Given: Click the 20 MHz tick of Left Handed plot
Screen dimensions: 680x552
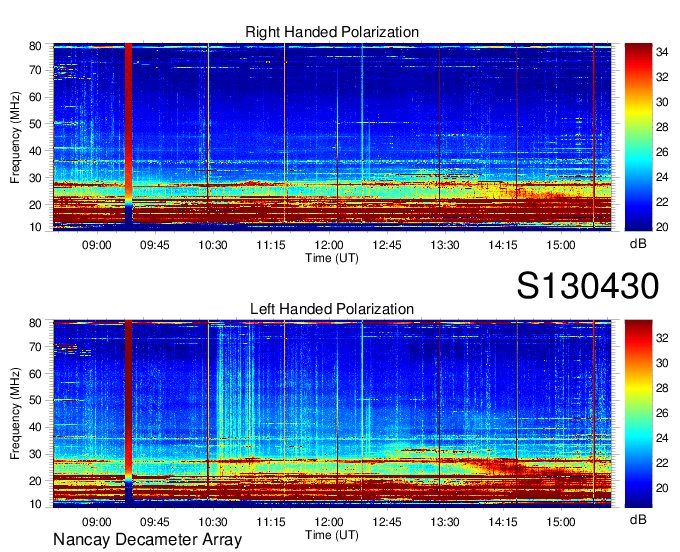Looking at the screenshot, I should [35, 481].
